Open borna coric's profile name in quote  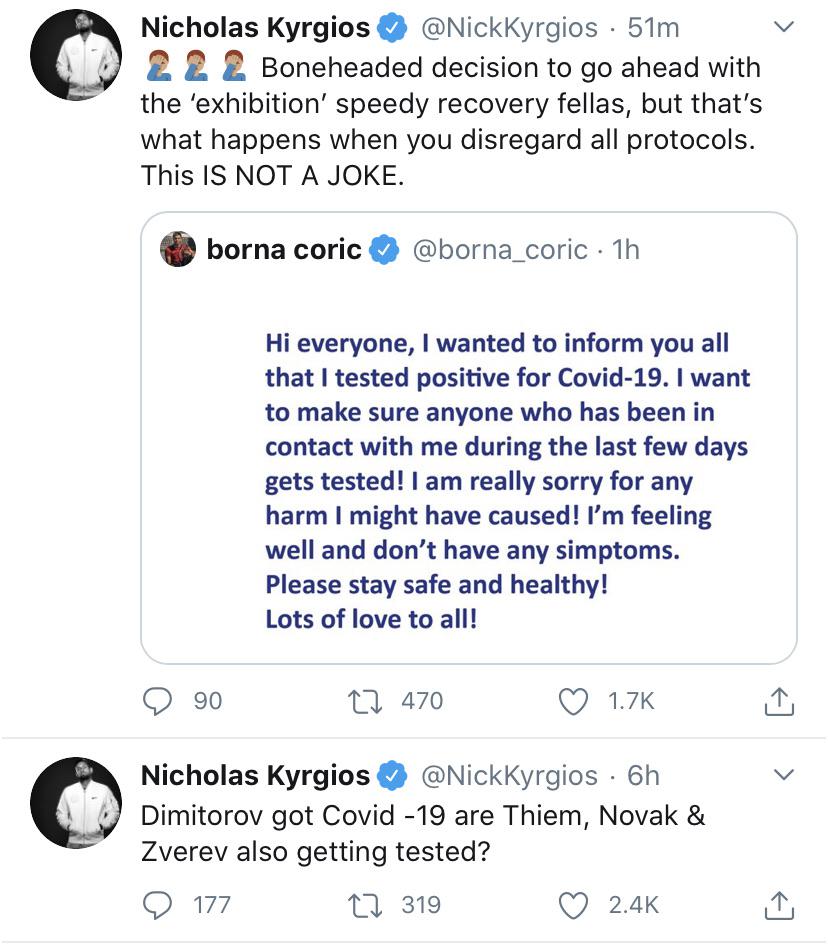pyautogui.click(x=283, y=249)
